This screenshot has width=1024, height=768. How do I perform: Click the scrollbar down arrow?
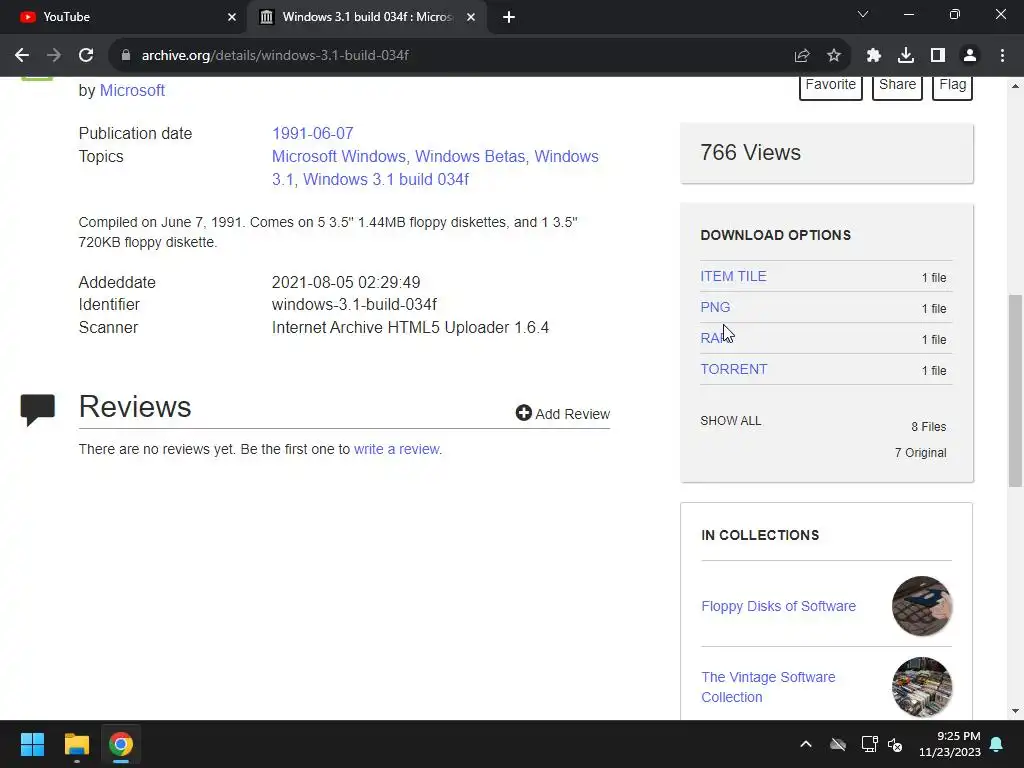click(1015, 711)
